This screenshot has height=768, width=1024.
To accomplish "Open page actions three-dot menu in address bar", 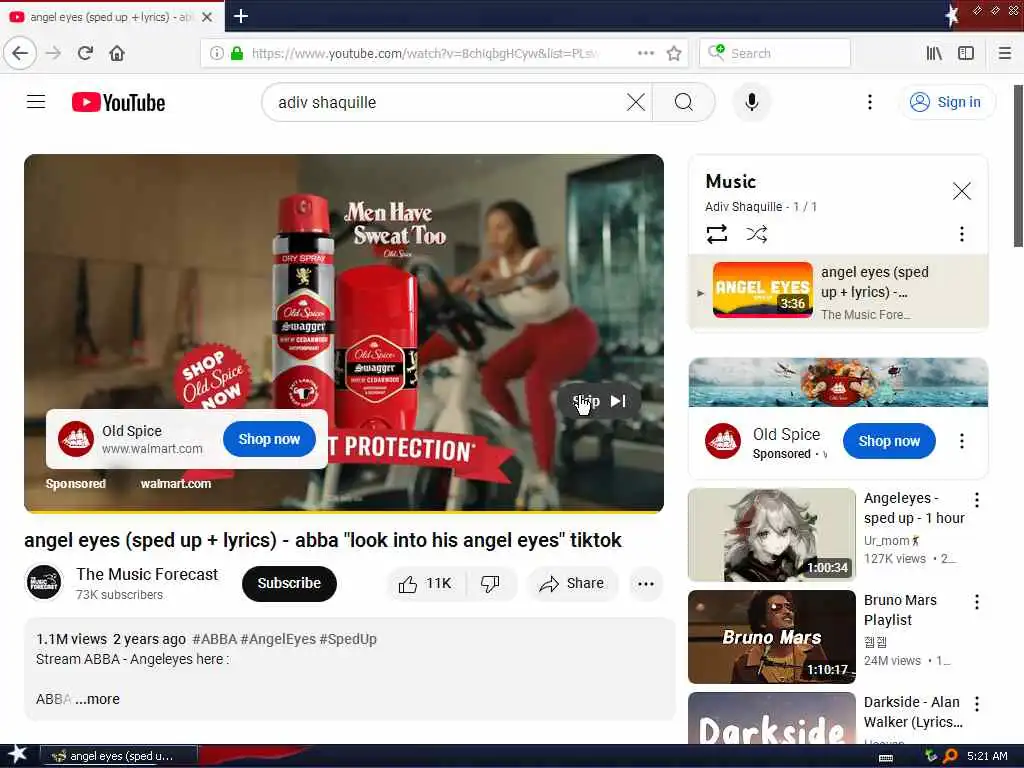I will pos(646,53).
